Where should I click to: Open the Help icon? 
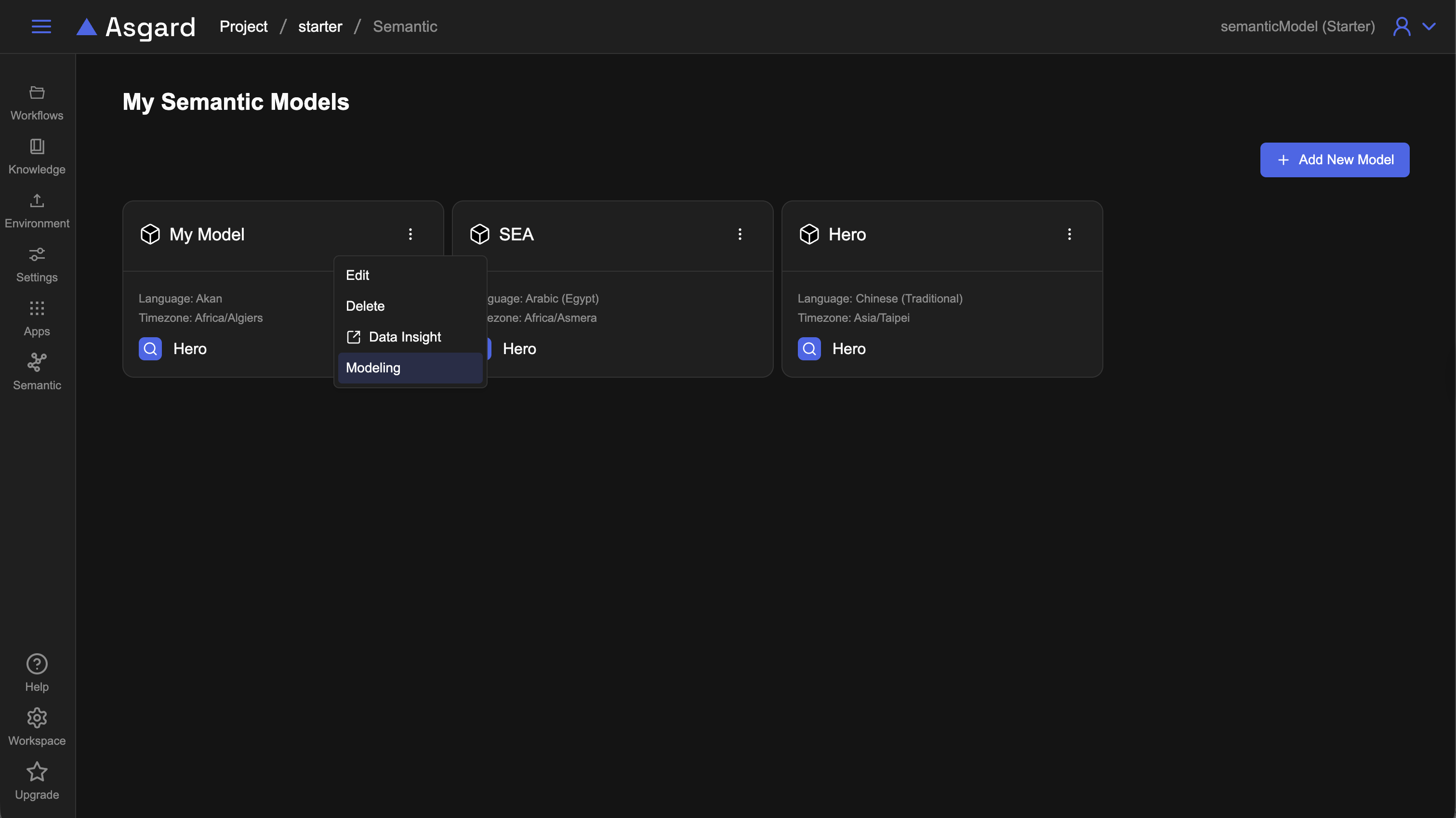[37, 664]
